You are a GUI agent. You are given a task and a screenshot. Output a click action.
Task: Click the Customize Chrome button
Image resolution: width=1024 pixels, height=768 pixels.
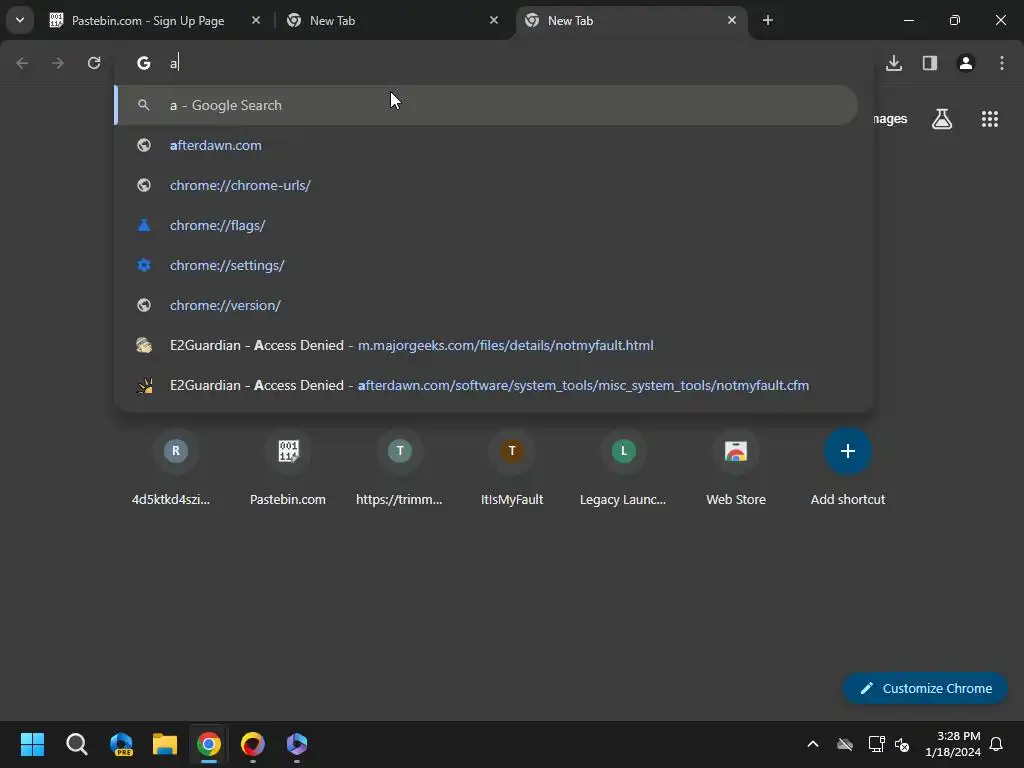coord(925,688)
